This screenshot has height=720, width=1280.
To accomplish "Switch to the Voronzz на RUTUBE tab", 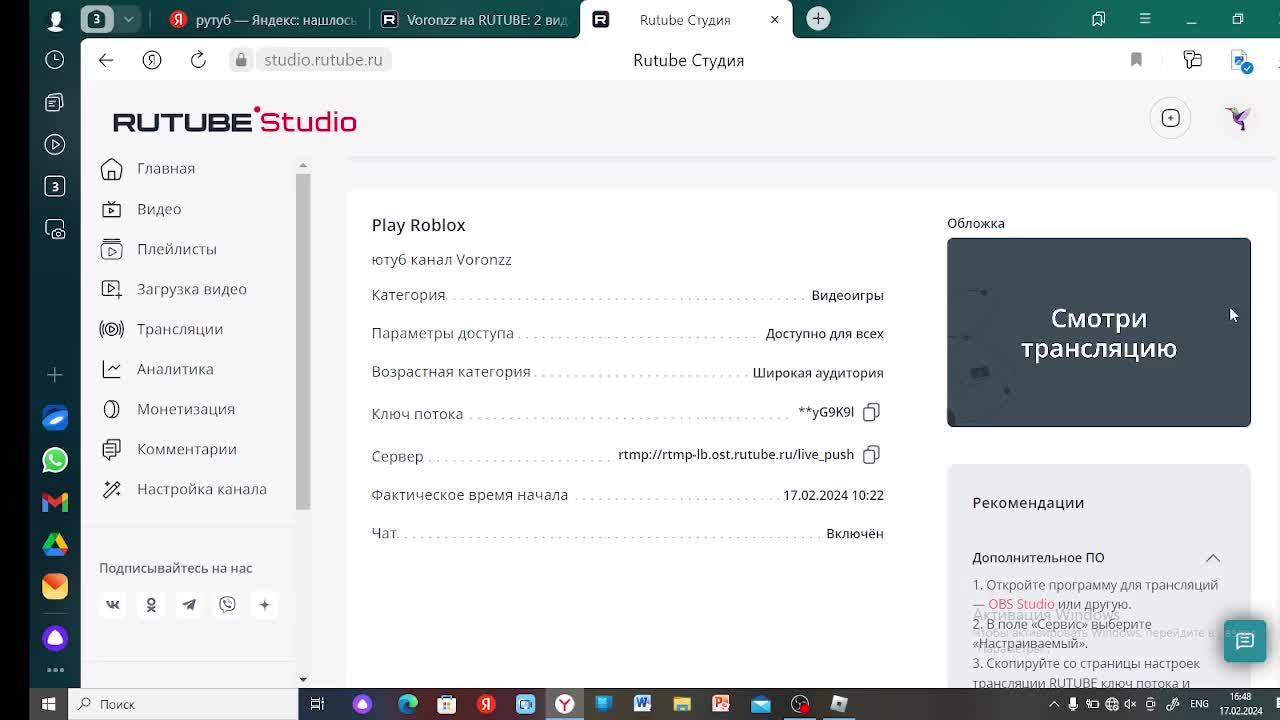I will 474,20.
